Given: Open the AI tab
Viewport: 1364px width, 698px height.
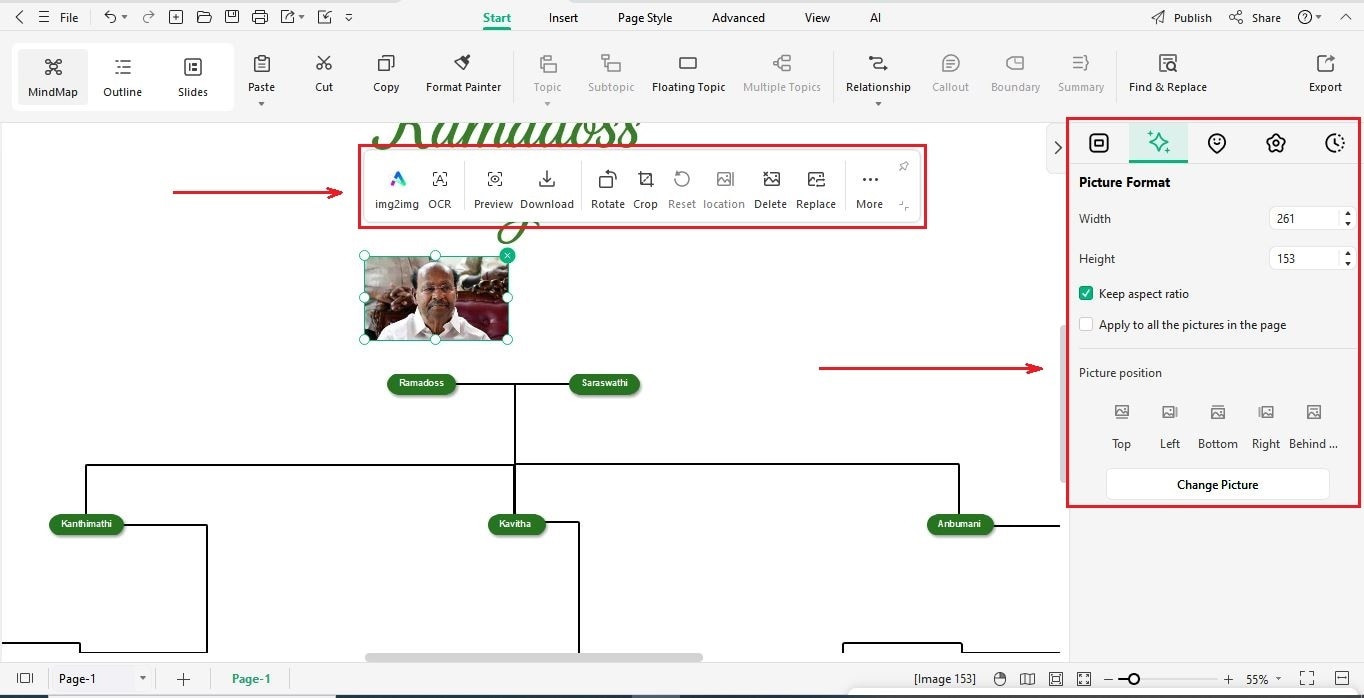Looking at the screenshot, I should (x=875, y=18).
